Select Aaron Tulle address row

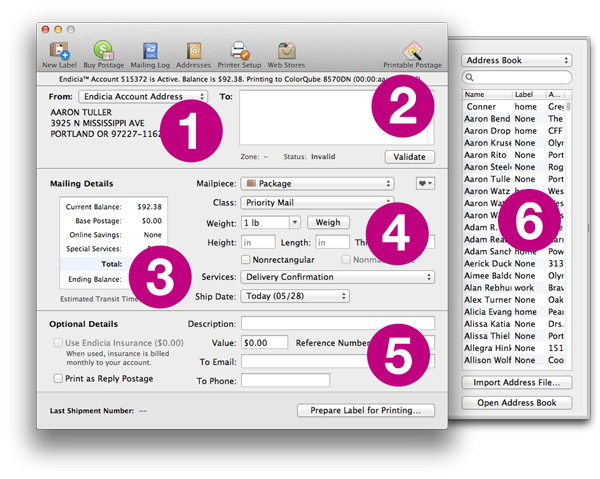[514, 179]
